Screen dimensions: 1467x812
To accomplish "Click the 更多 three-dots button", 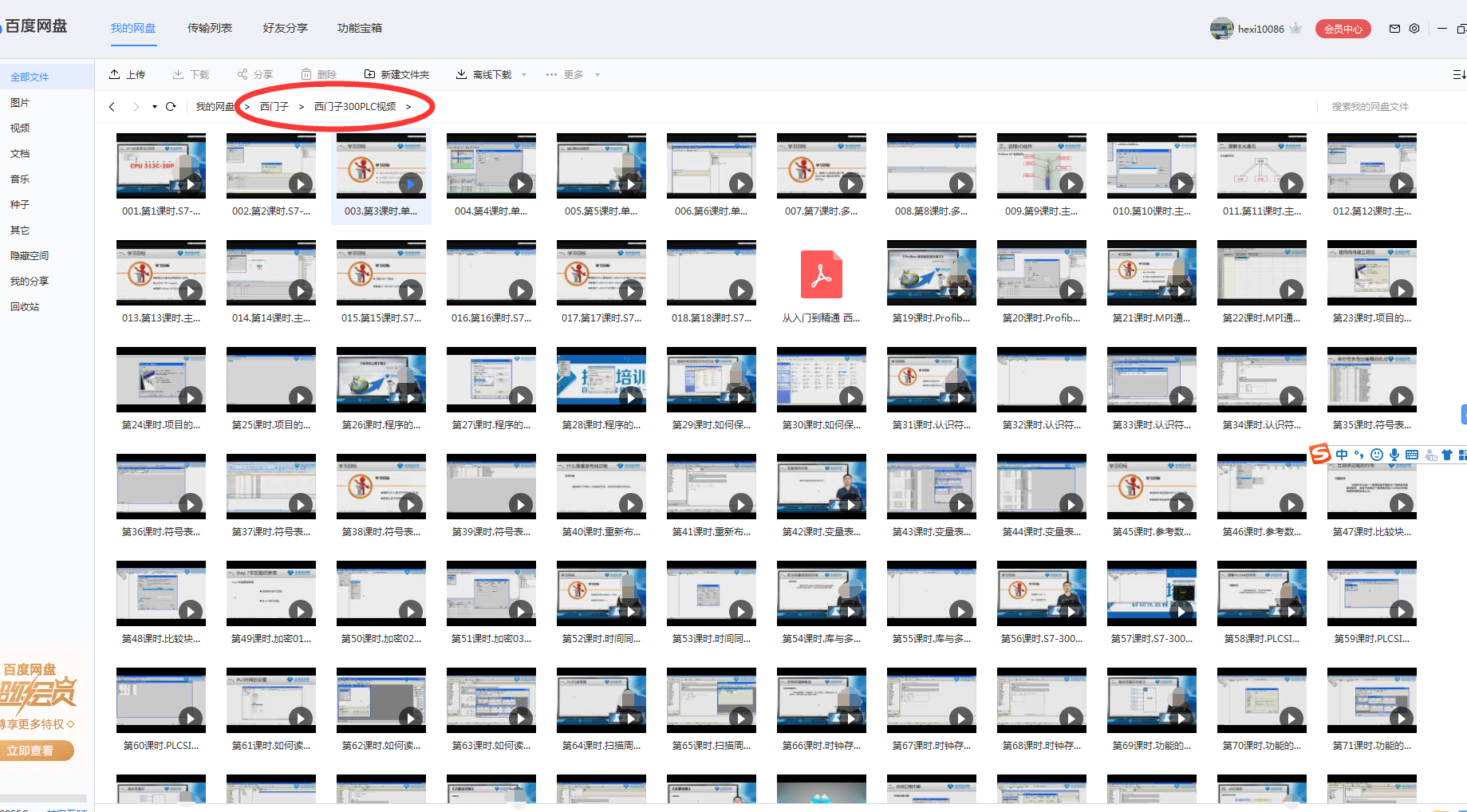I will pos(565,74).
